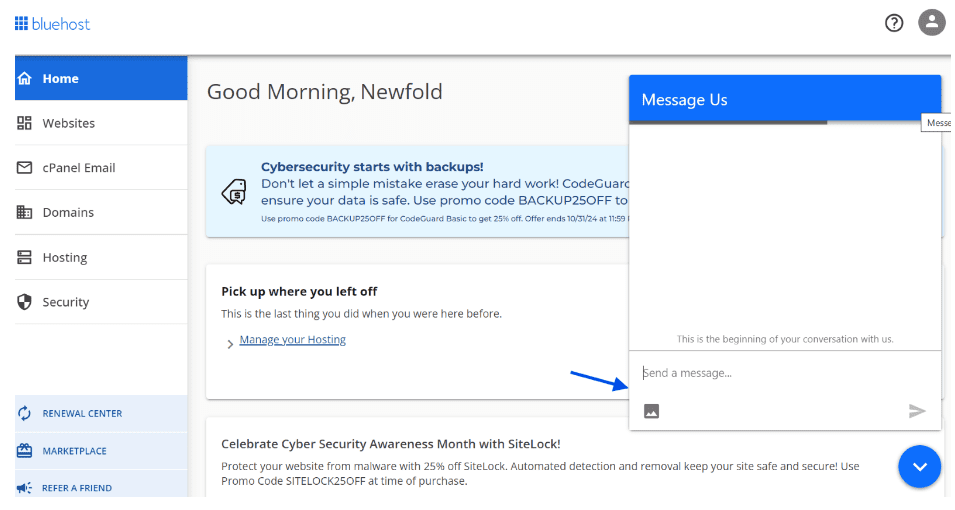Attach an image in the chat
The width and height of the screenshot is (955, 510).
point(651,411)
